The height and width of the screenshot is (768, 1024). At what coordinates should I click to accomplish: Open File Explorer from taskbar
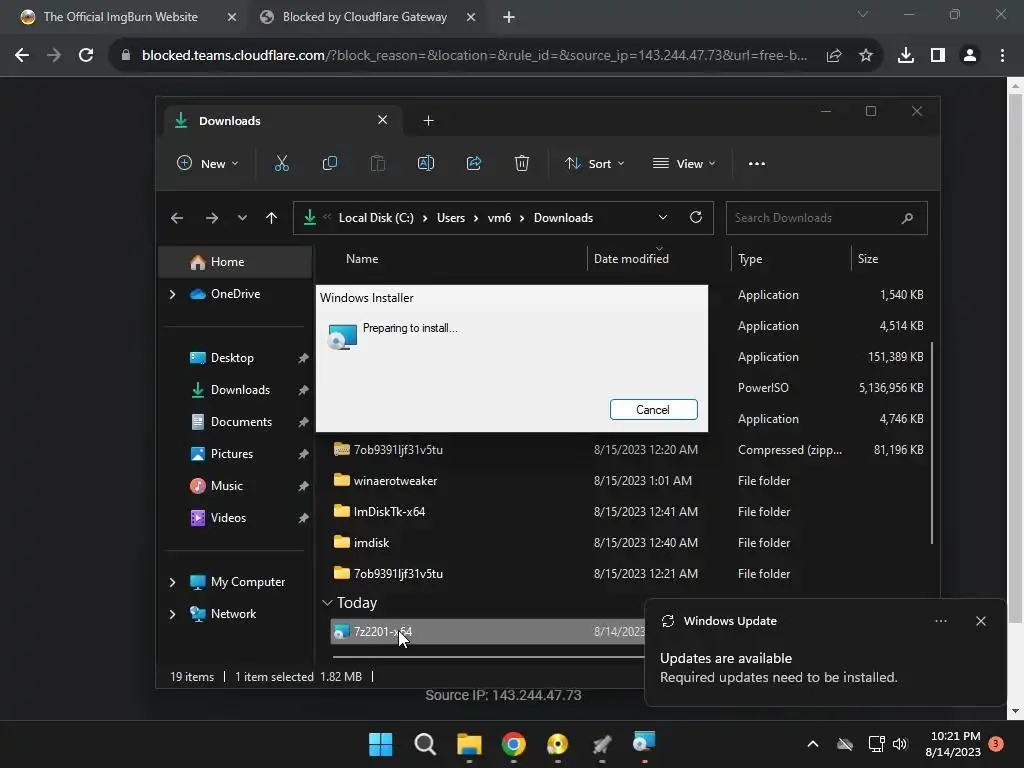point(469,744)
